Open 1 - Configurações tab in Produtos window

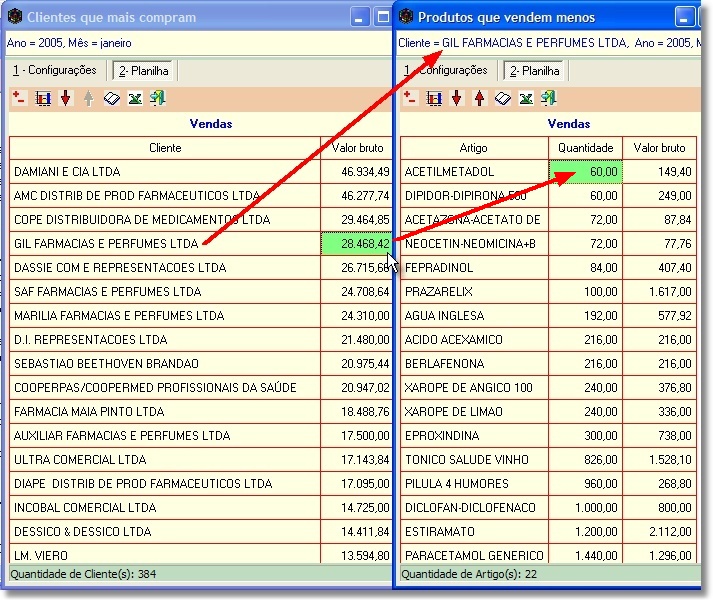point(446,70)
